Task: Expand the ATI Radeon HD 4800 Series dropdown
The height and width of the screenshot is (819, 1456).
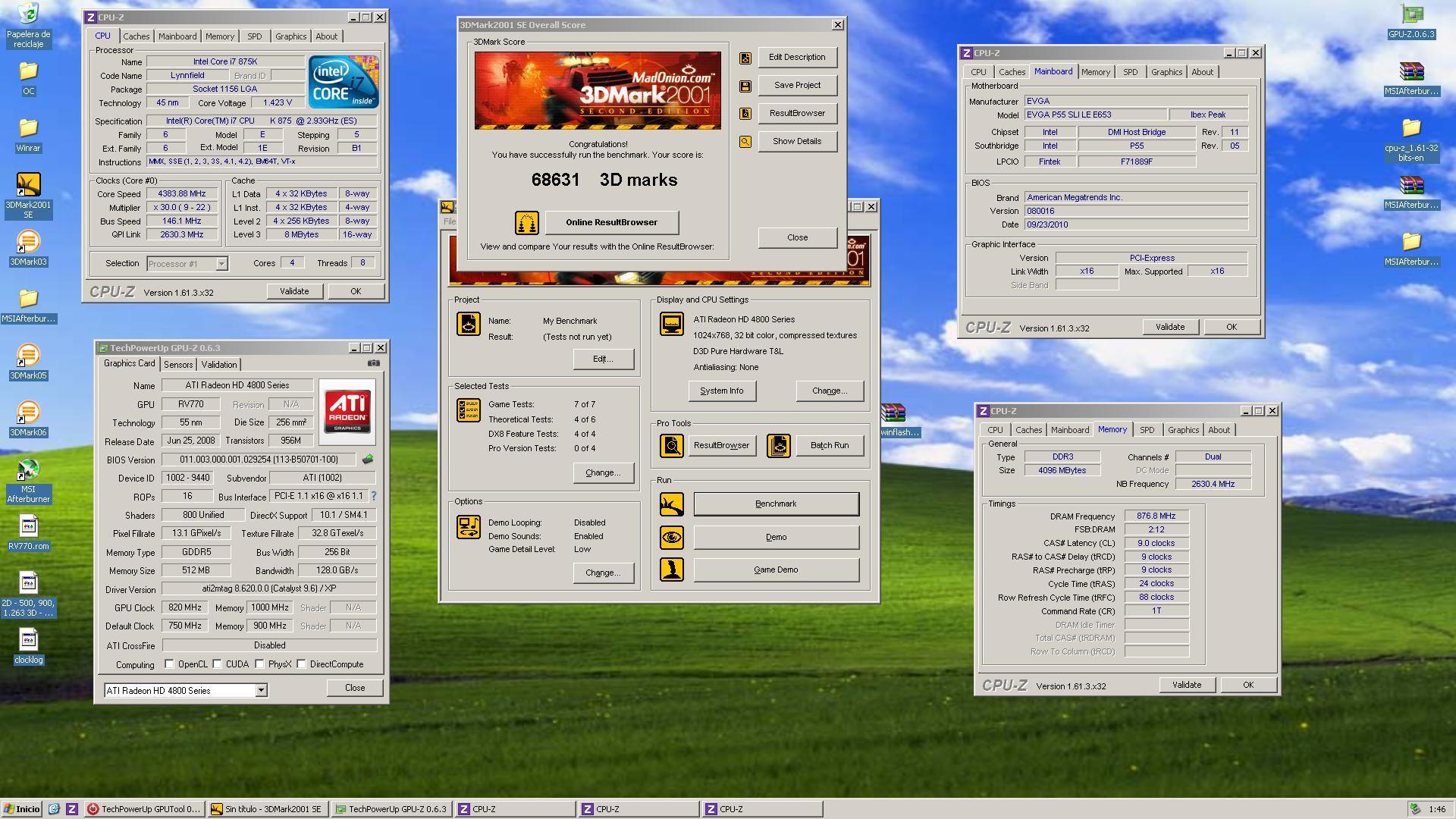Action: [261, 691]
